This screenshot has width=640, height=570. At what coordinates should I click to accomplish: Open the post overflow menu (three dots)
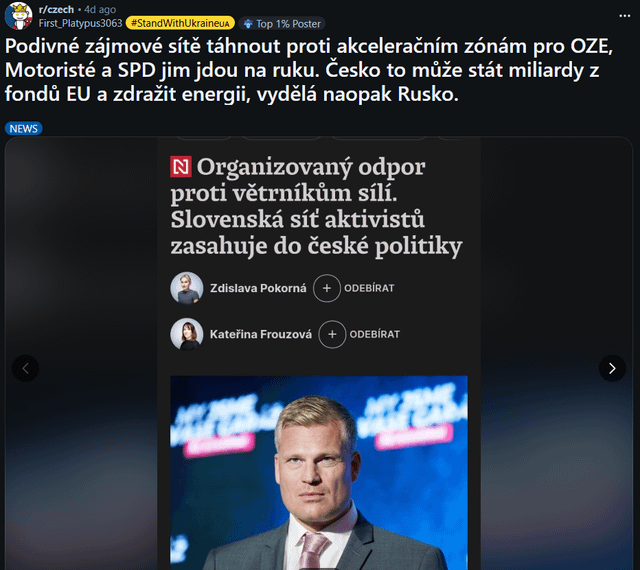tap(624, 16)
